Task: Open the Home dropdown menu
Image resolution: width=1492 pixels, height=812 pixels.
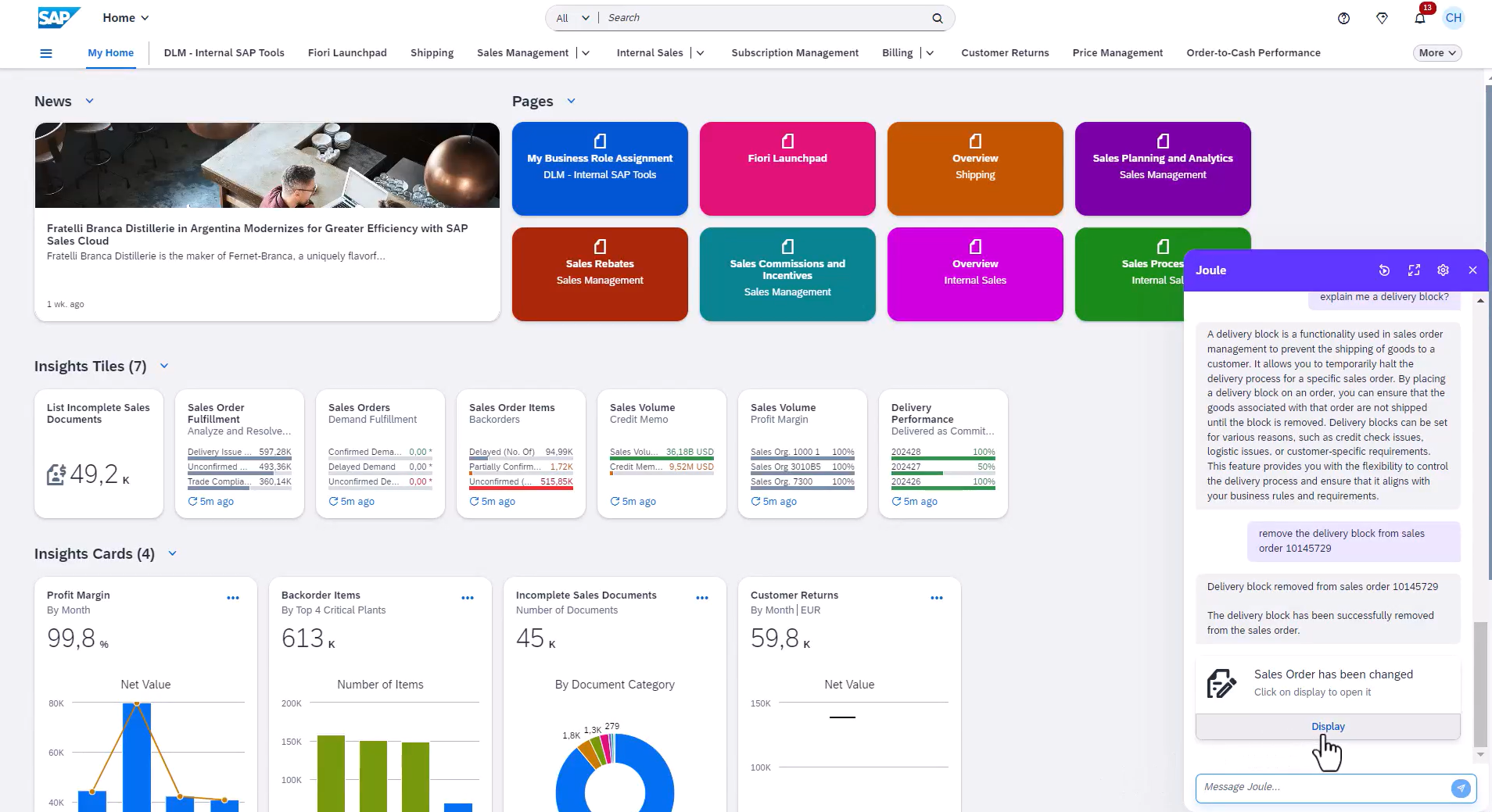Action: pyautogui.click(x=125, y=18)
